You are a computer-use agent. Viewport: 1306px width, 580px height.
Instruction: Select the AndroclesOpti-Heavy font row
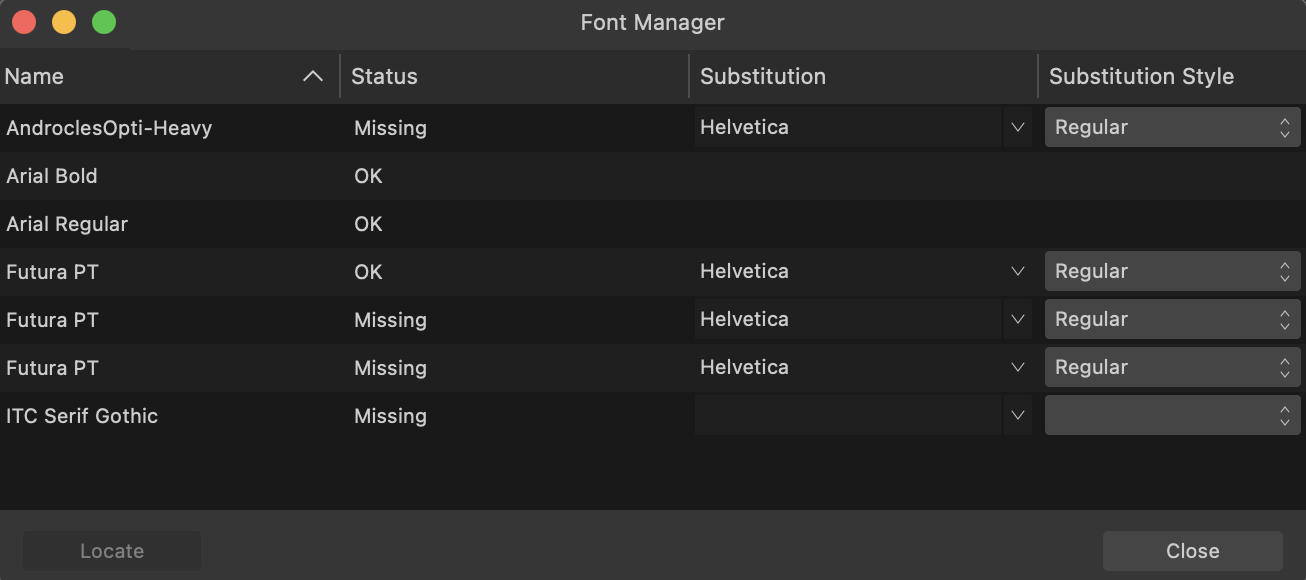[653, 128]
